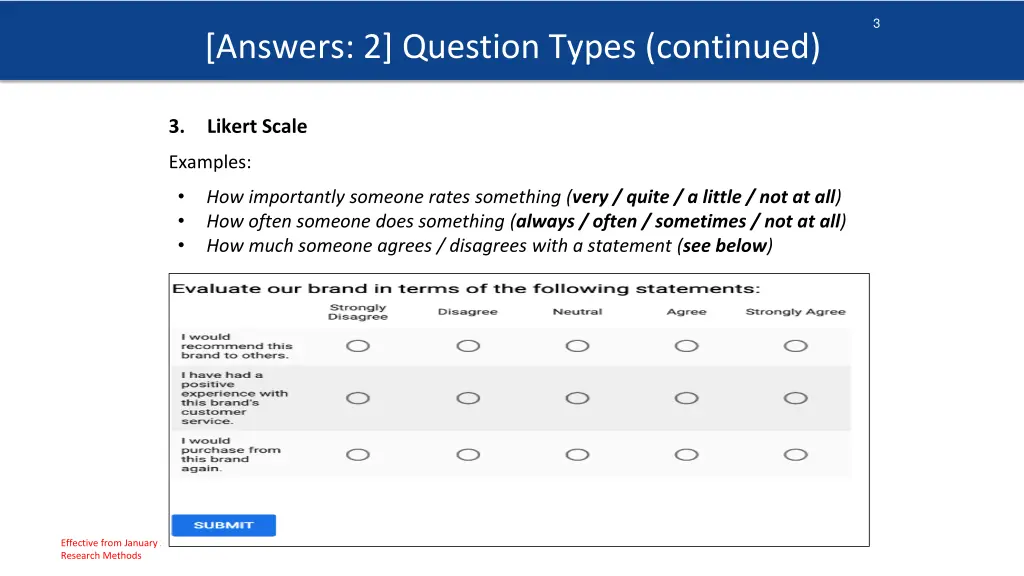Select Disagree for purchase again statement
Viewport: 1024px width, 576px height.
468,455
